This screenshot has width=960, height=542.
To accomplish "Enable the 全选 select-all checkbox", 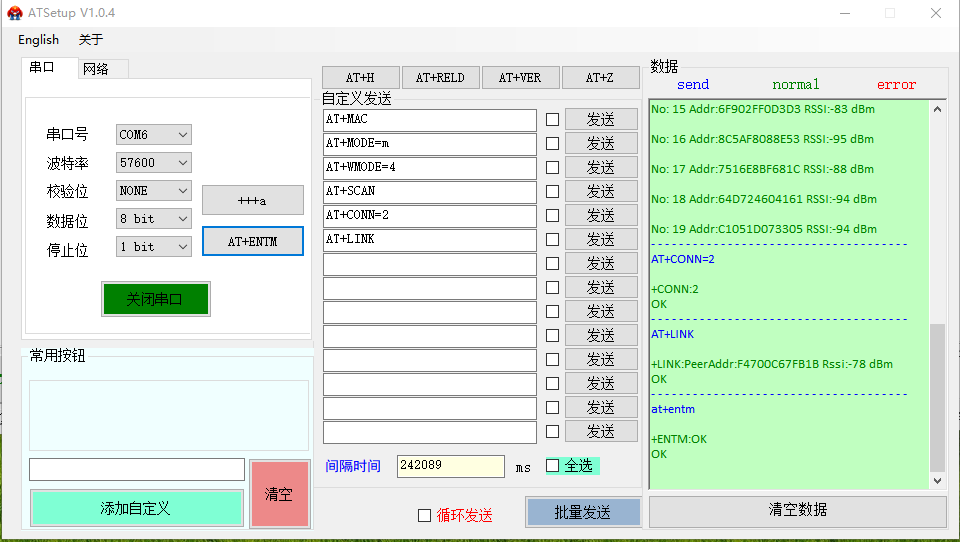I will 553,466.
